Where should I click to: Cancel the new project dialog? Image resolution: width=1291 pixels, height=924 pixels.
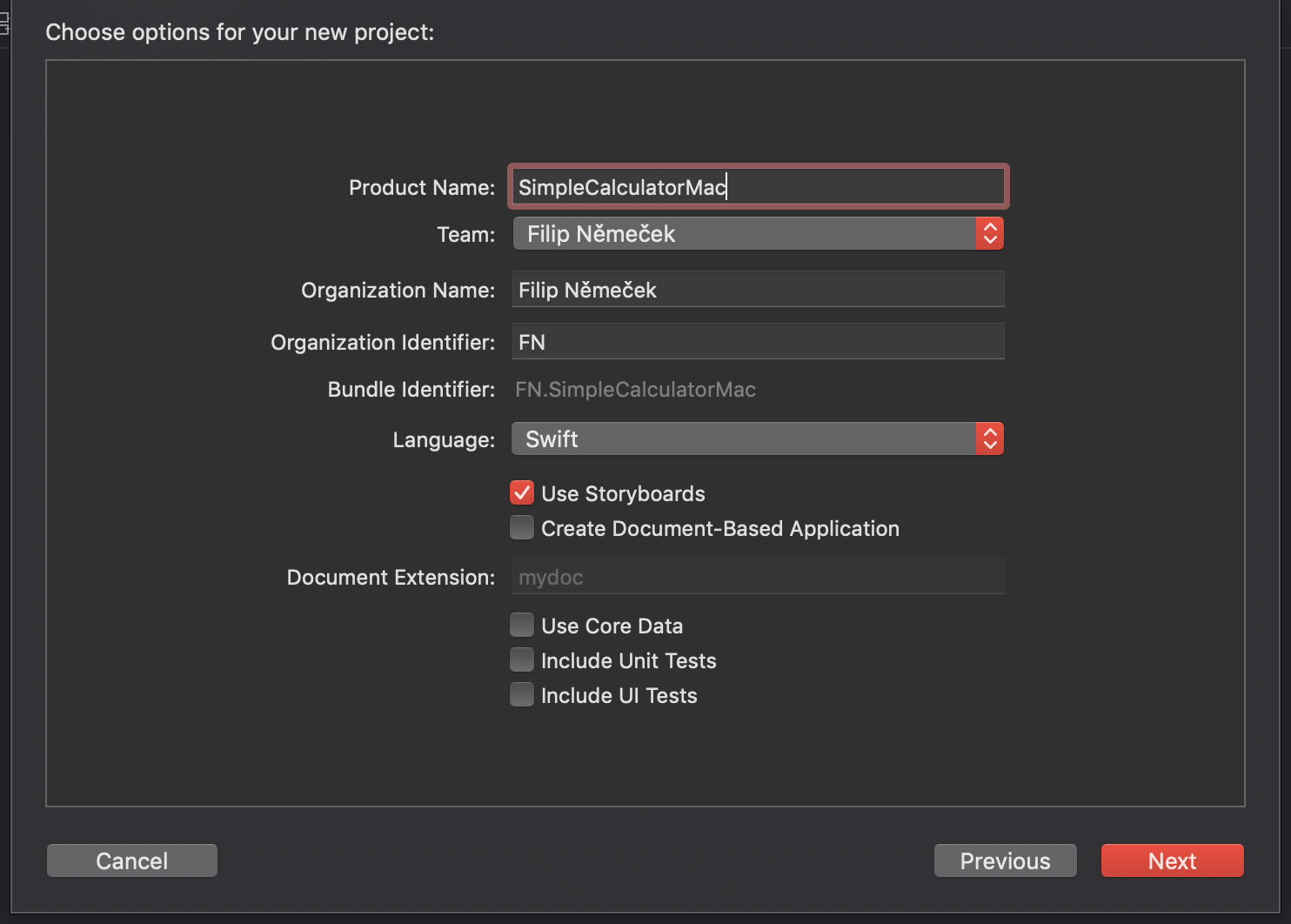tap(131, 860)
